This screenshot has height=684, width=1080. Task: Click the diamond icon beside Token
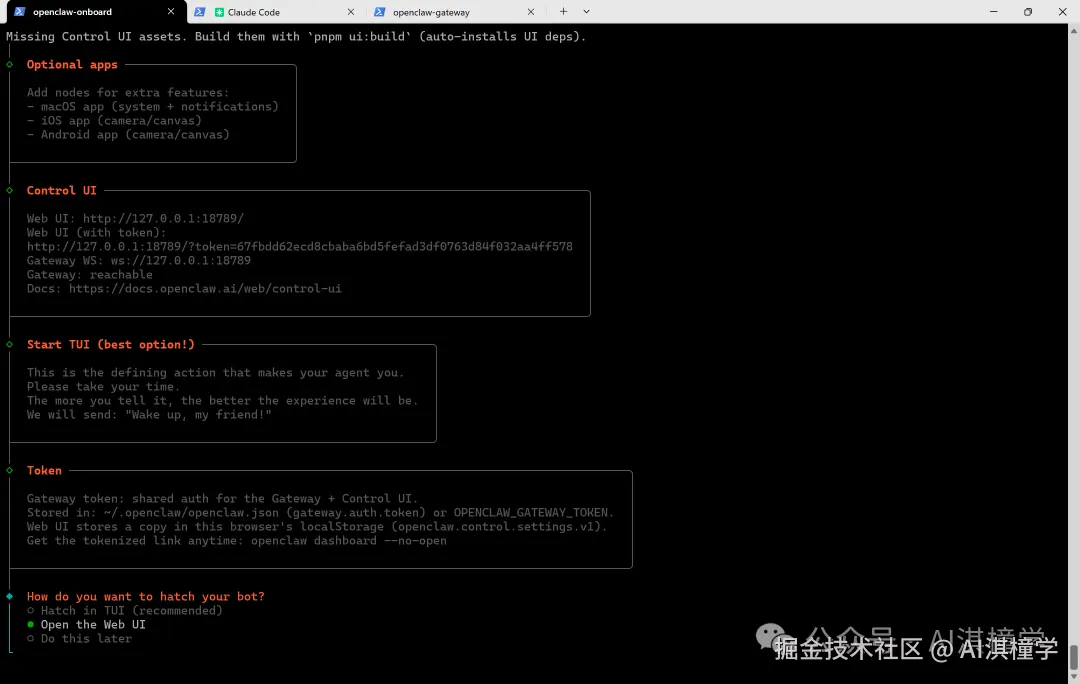coord(10,470)
